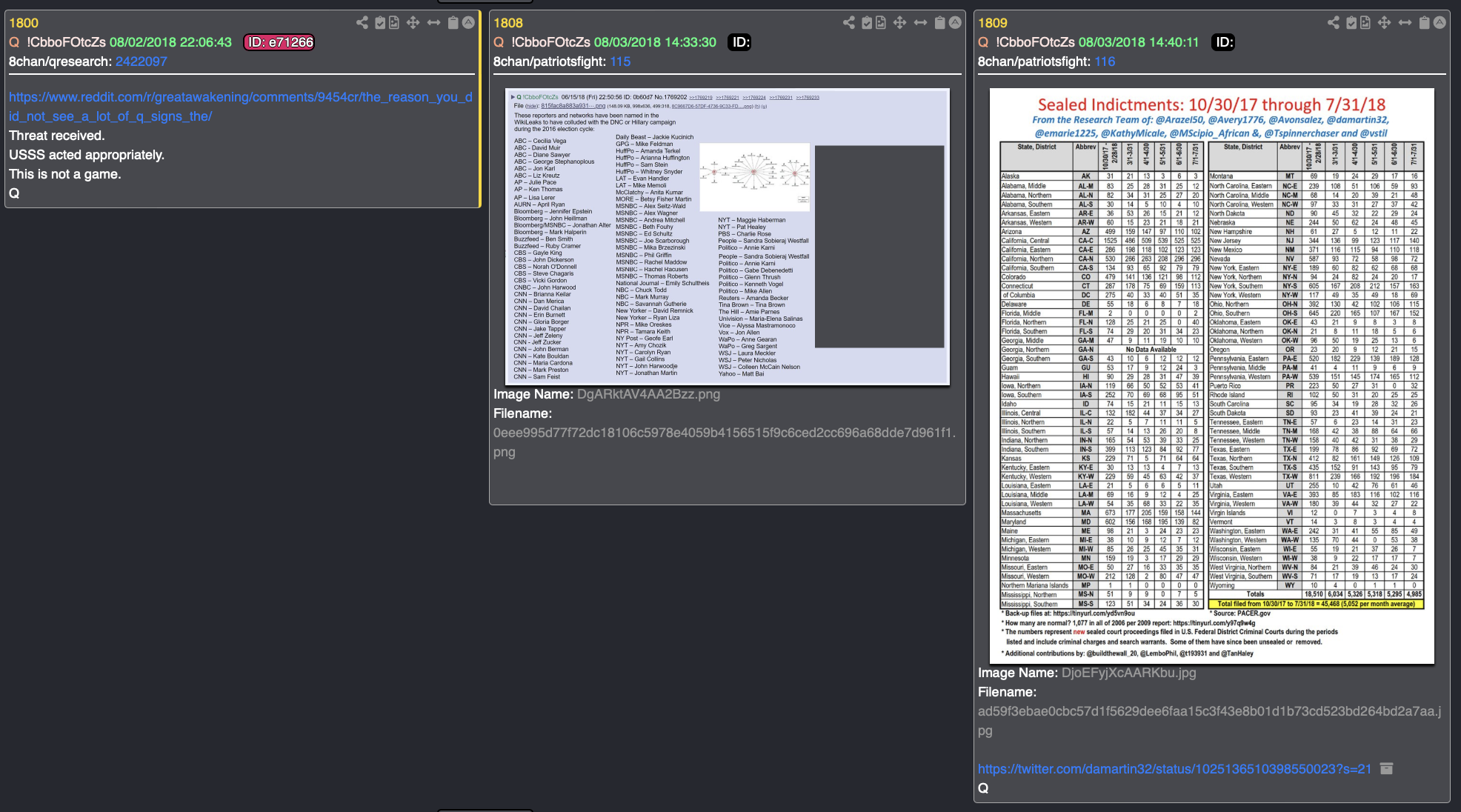Click image name DjoEFyjXcAARKbu.jpg

click(1128, 673)
